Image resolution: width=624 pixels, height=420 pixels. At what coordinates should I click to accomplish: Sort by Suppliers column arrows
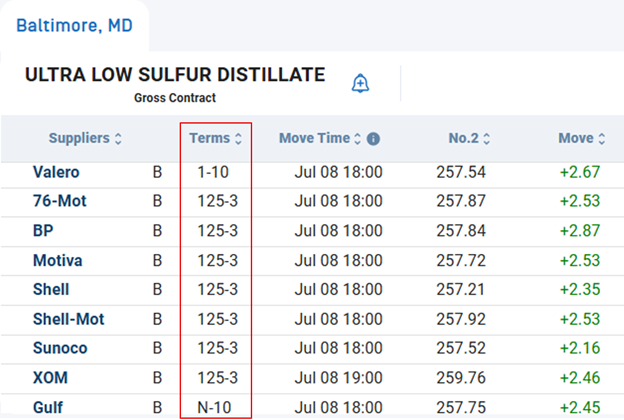(119, 139)
